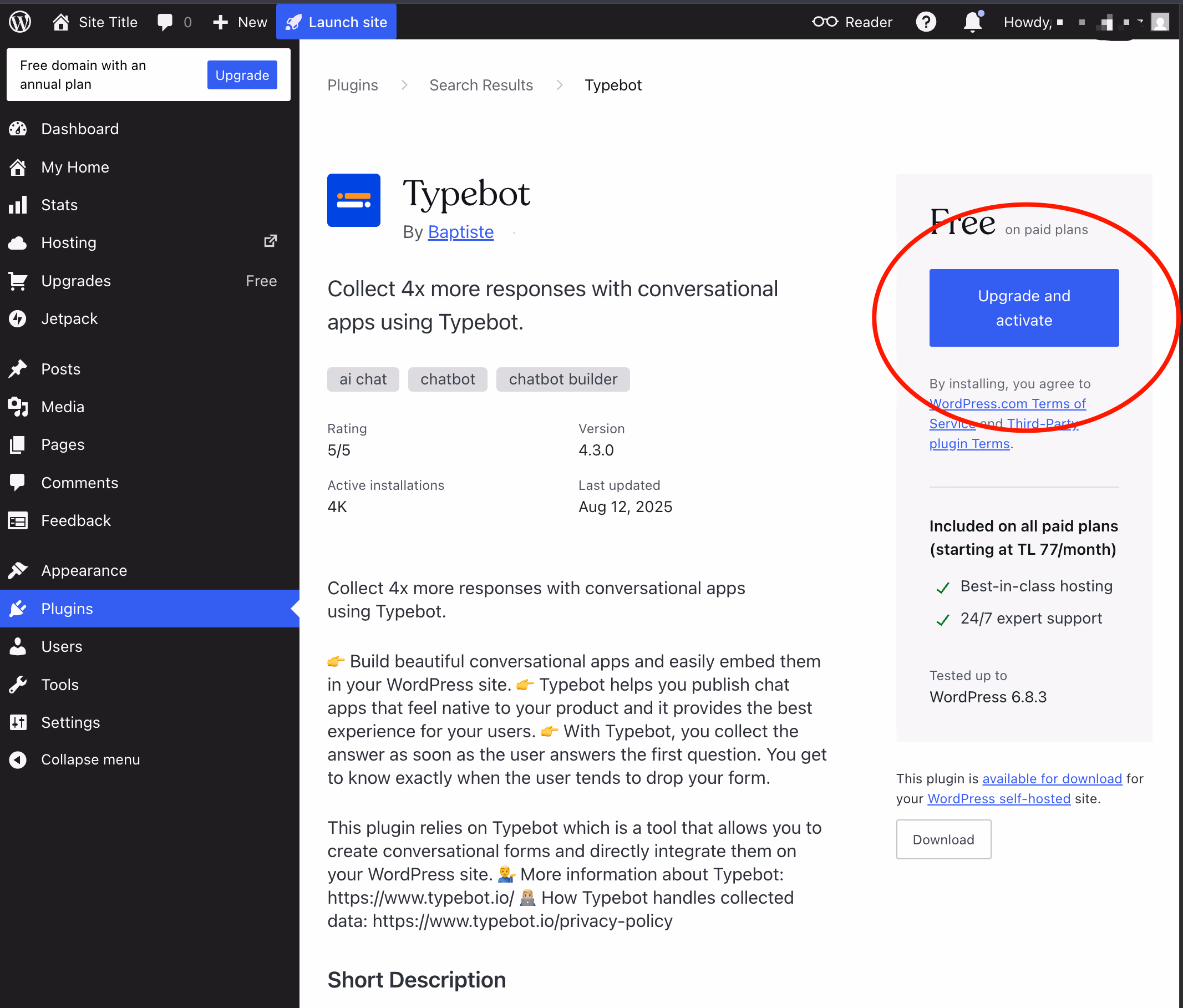Open the comments bubble in admin bar
Image resolution: width=1183 pixels, height=1008 pixels.
point(165,22)
